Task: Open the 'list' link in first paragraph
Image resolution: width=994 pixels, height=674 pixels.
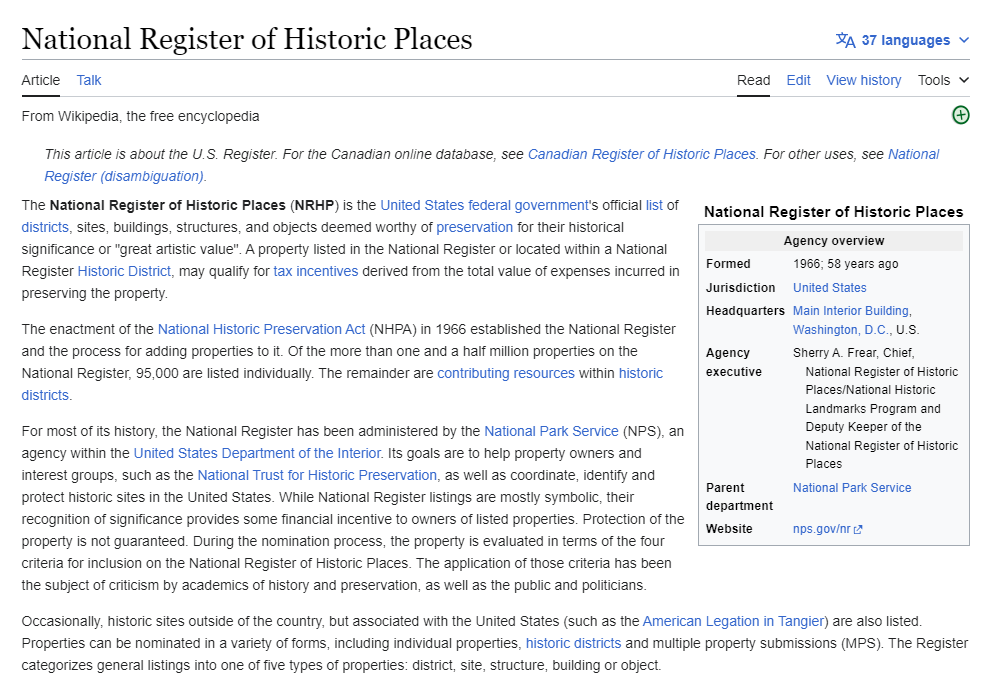Action: [x=654, y=205]
